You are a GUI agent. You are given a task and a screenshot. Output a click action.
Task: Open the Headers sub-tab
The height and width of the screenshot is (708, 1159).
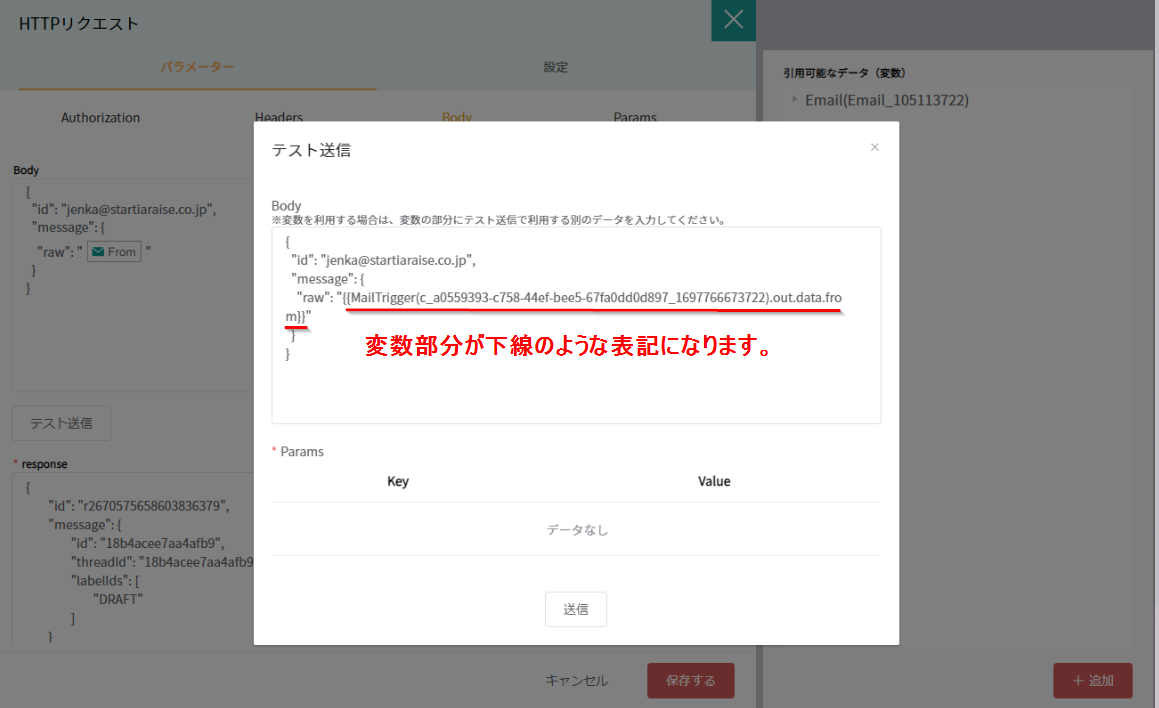click(x=279, y=117)
